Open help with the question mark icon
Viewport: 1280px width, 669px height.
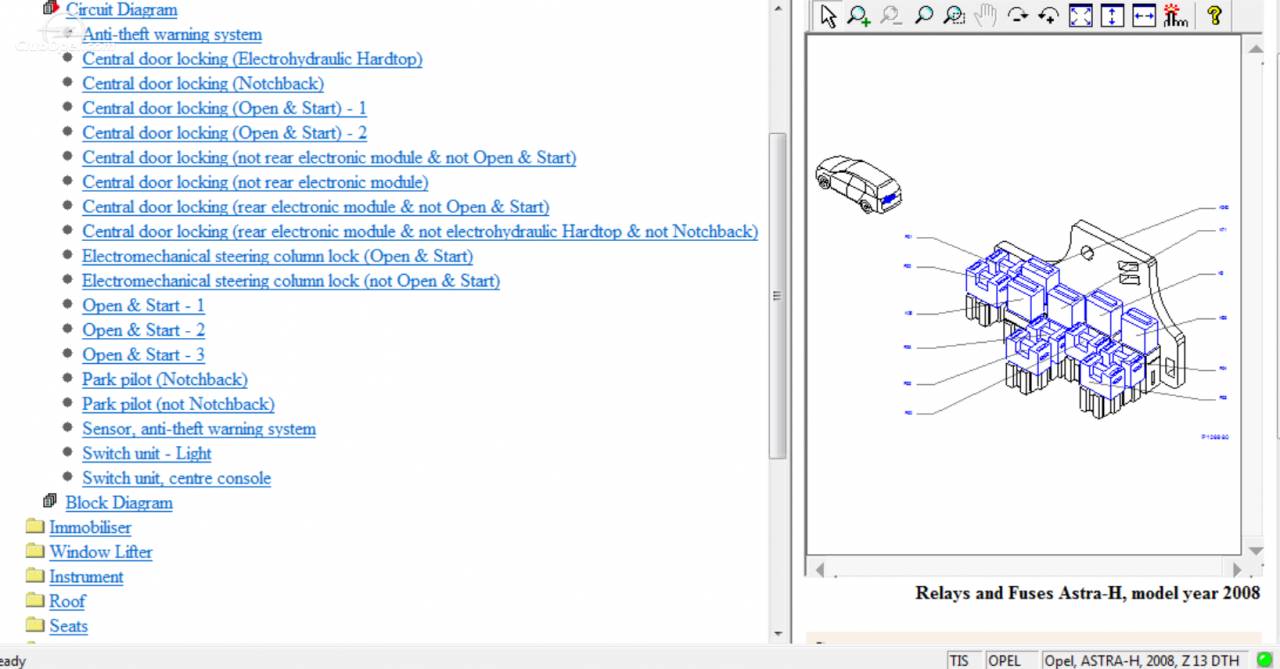pyautogui.click(x=1214, y=16)
